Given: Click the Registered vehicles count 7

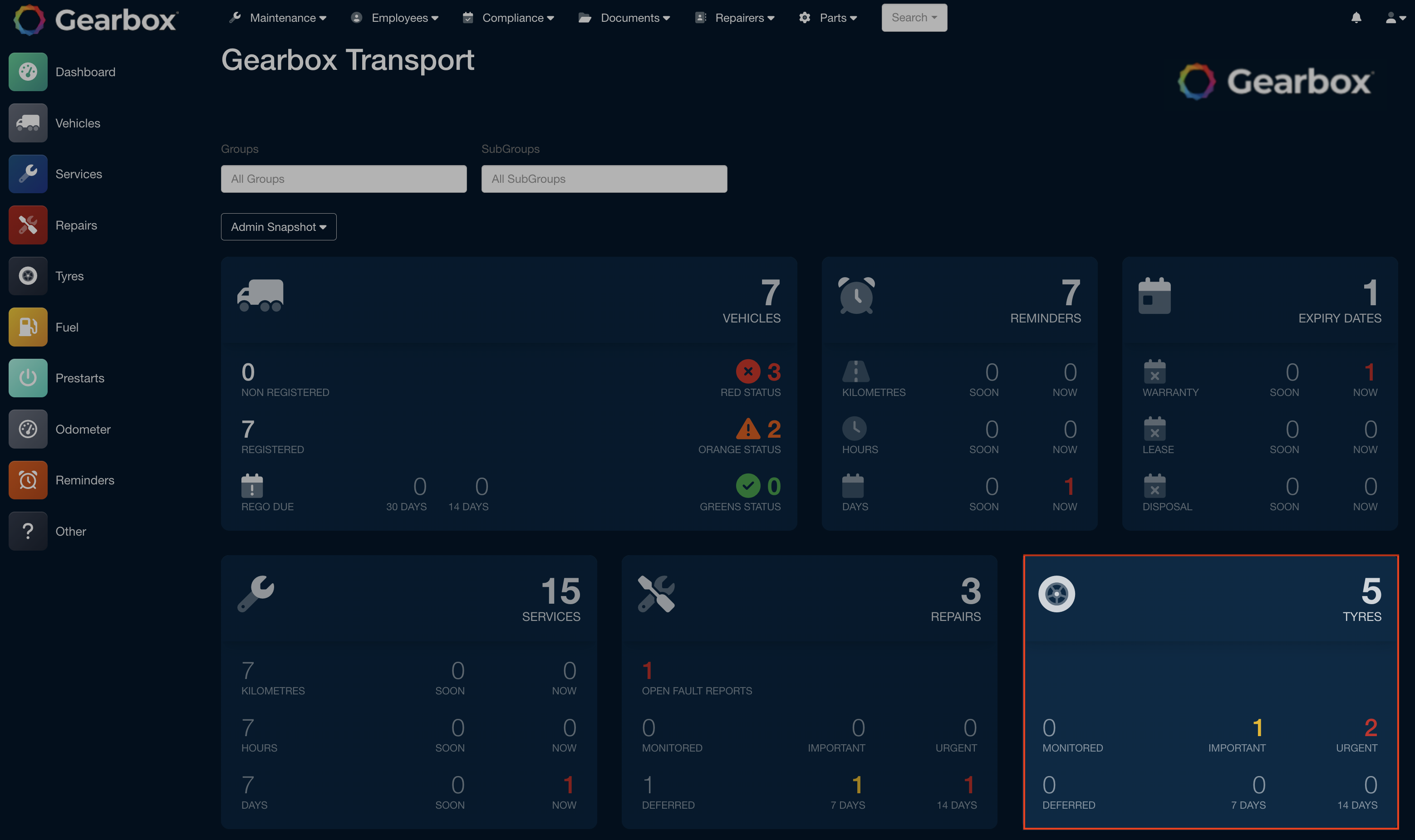Looking at the screenshot, I should tap(247, 429).
